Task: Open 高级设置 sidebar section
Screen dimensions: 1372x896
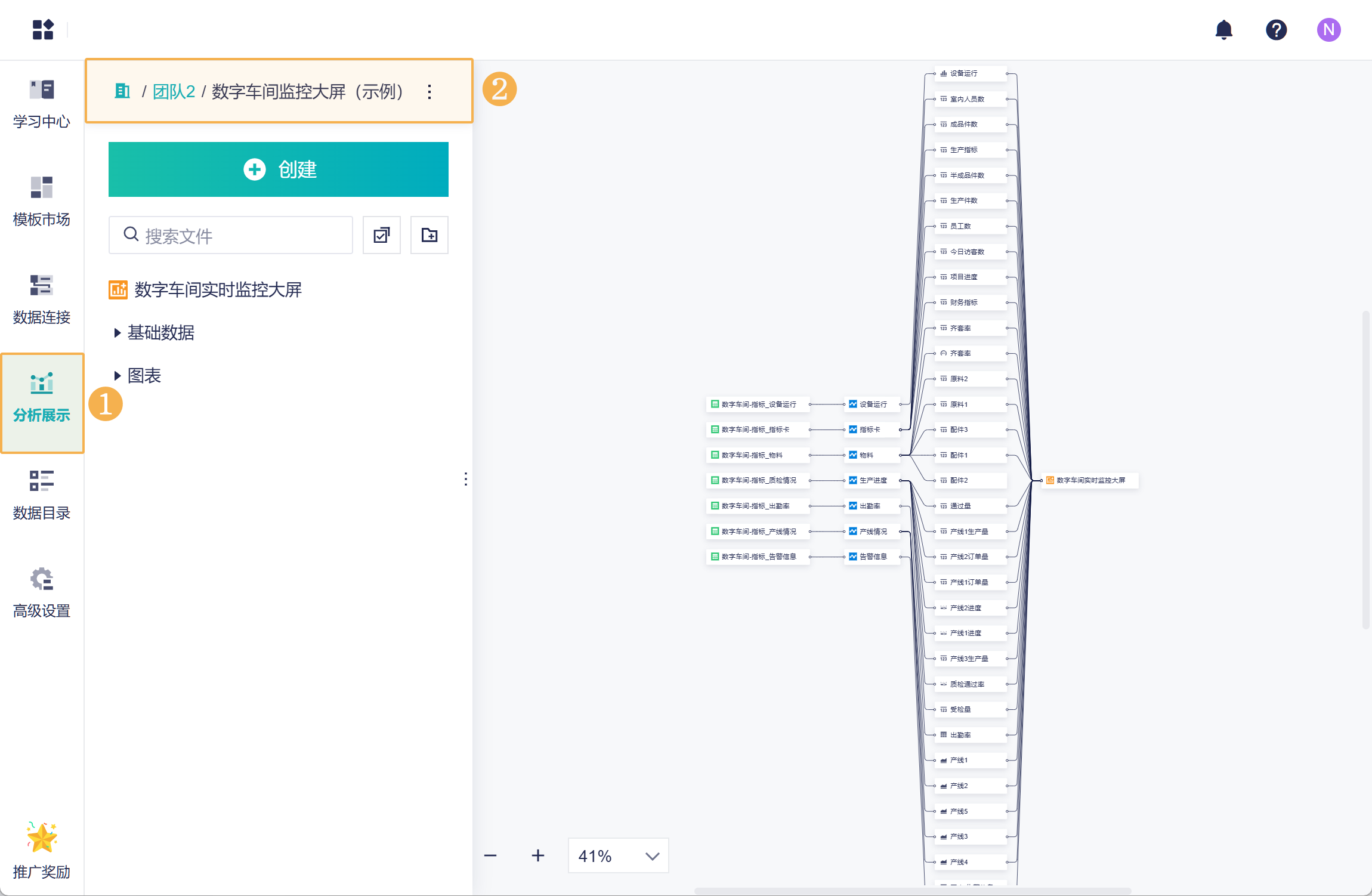Action: [x=42, y=593]
